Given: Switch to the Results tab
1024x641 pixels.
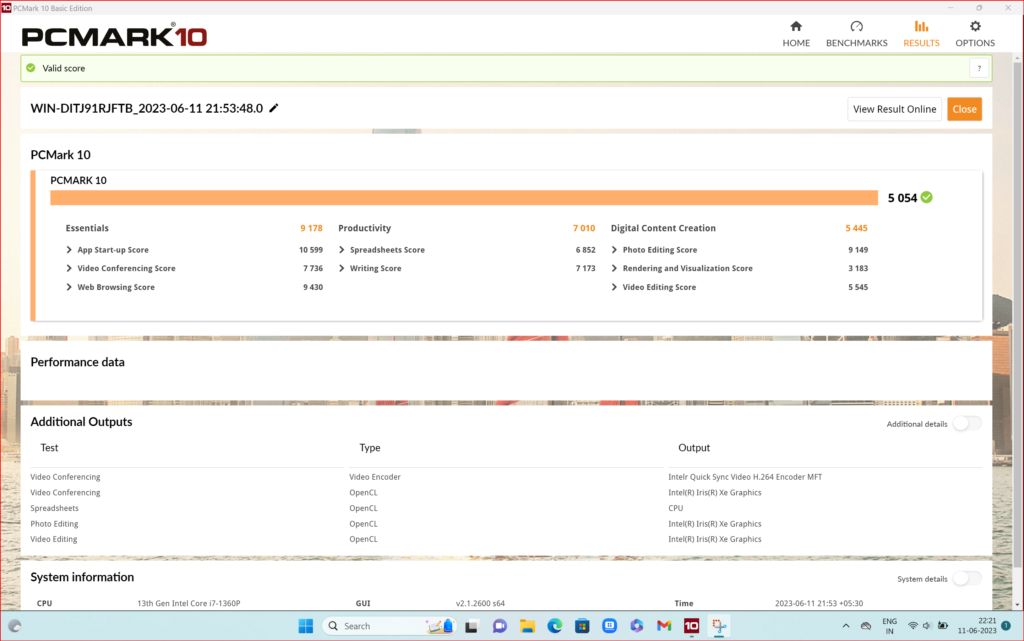Looking at the screenshot, I should 921,33.
